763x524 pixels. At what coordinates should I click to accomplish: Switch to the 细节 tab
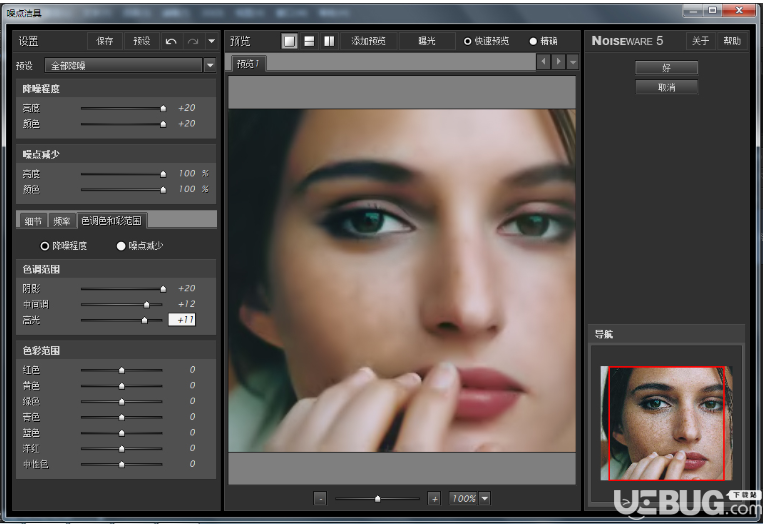click(x=33, y=221)
